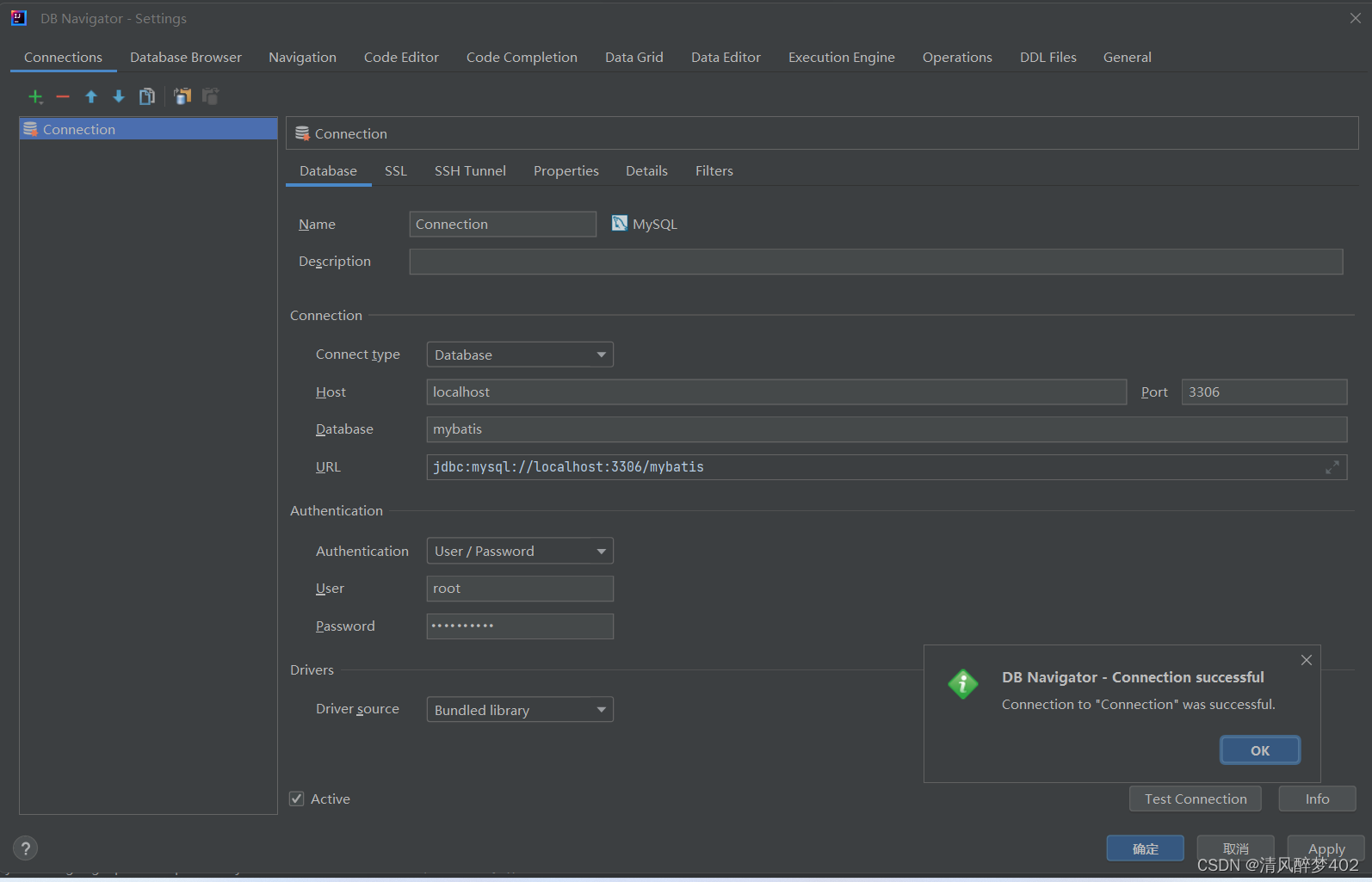Click the Apply button
Image resolution: width=1372 pixels, height=882 pixels.
coord(1326,848)
